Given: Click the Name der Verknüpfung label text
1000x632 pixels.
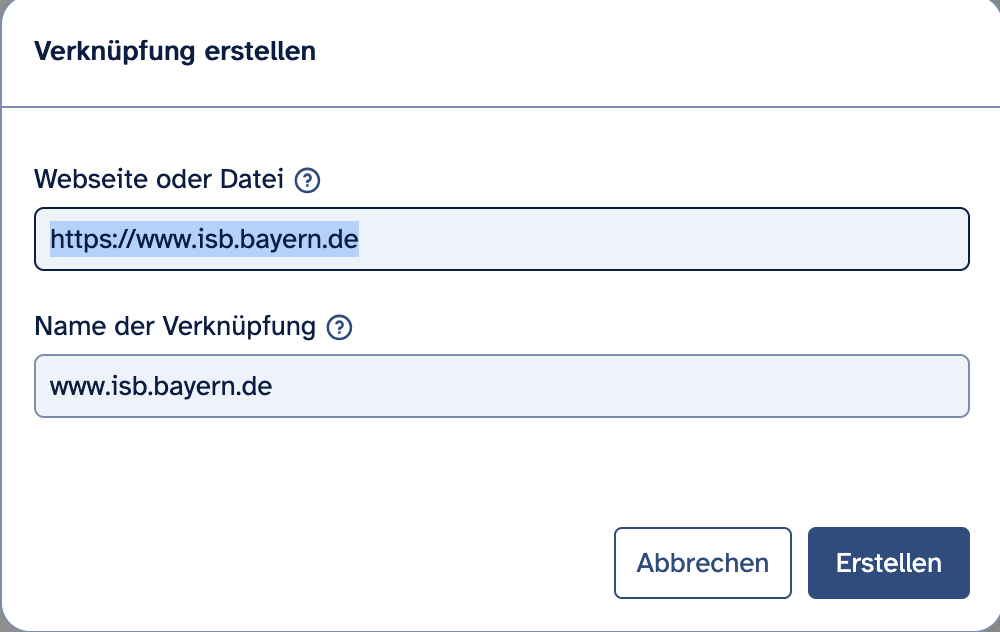Looking at the screenshot, I should [175, 327].
